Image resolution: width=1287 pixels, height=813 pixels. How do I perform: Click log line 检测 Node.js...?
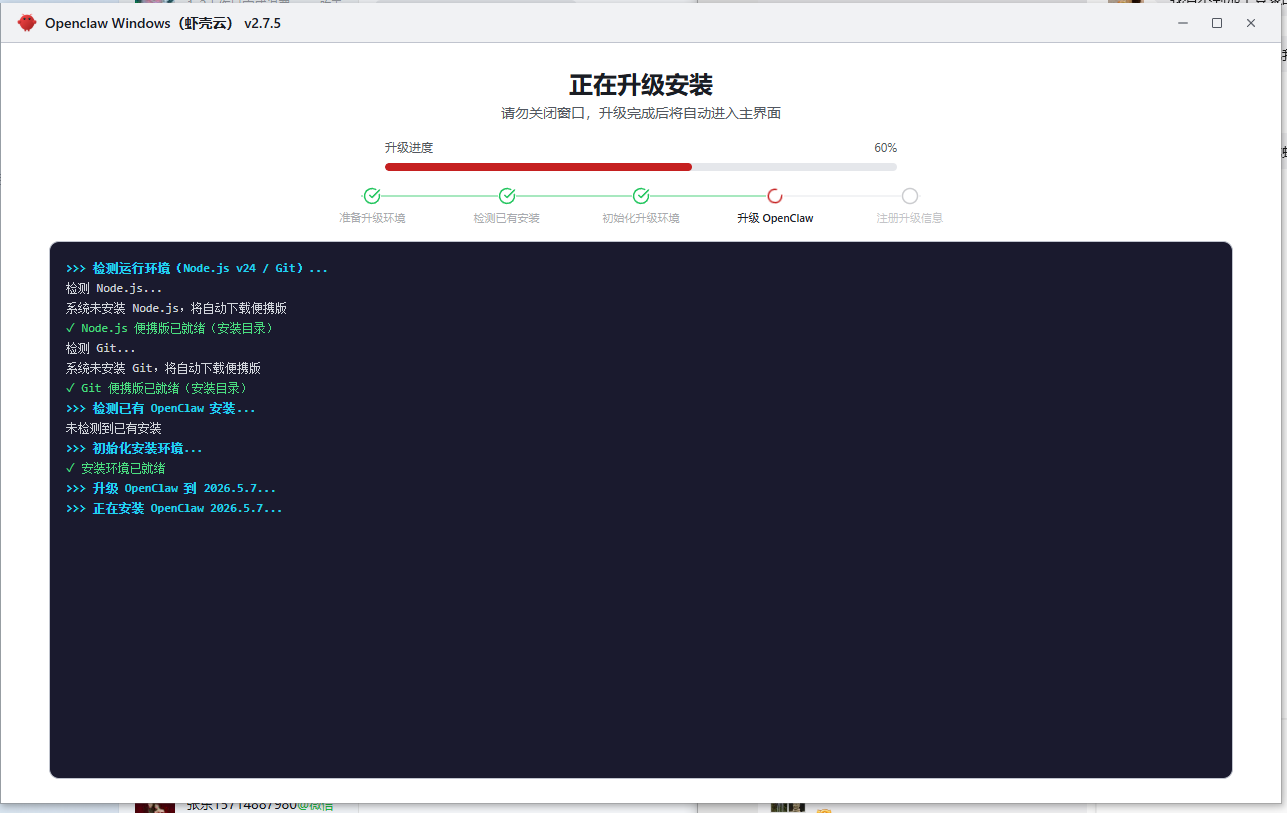pos(114,288)
